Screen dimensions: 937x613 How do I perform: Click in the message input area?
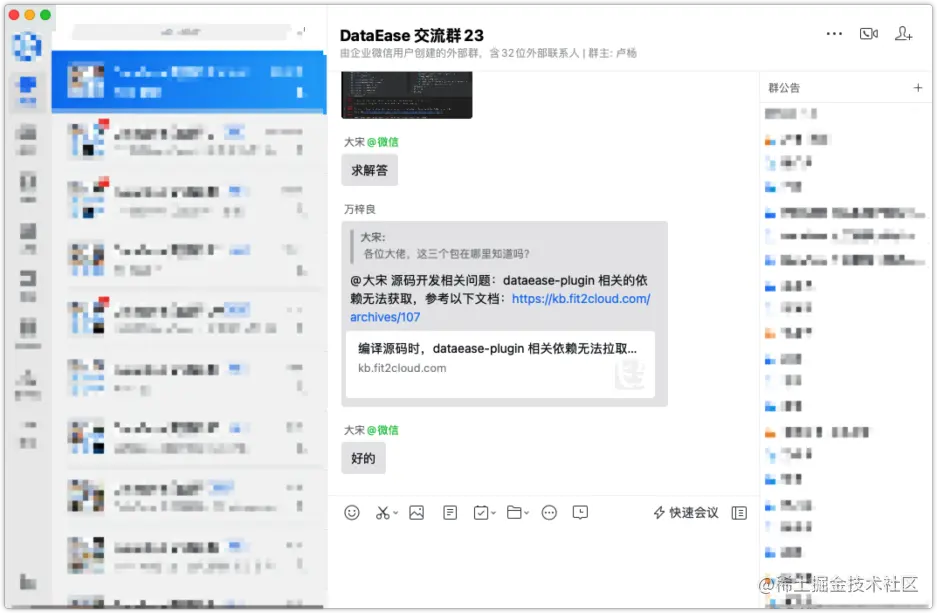pyautogui.click(x=543, y=568)
